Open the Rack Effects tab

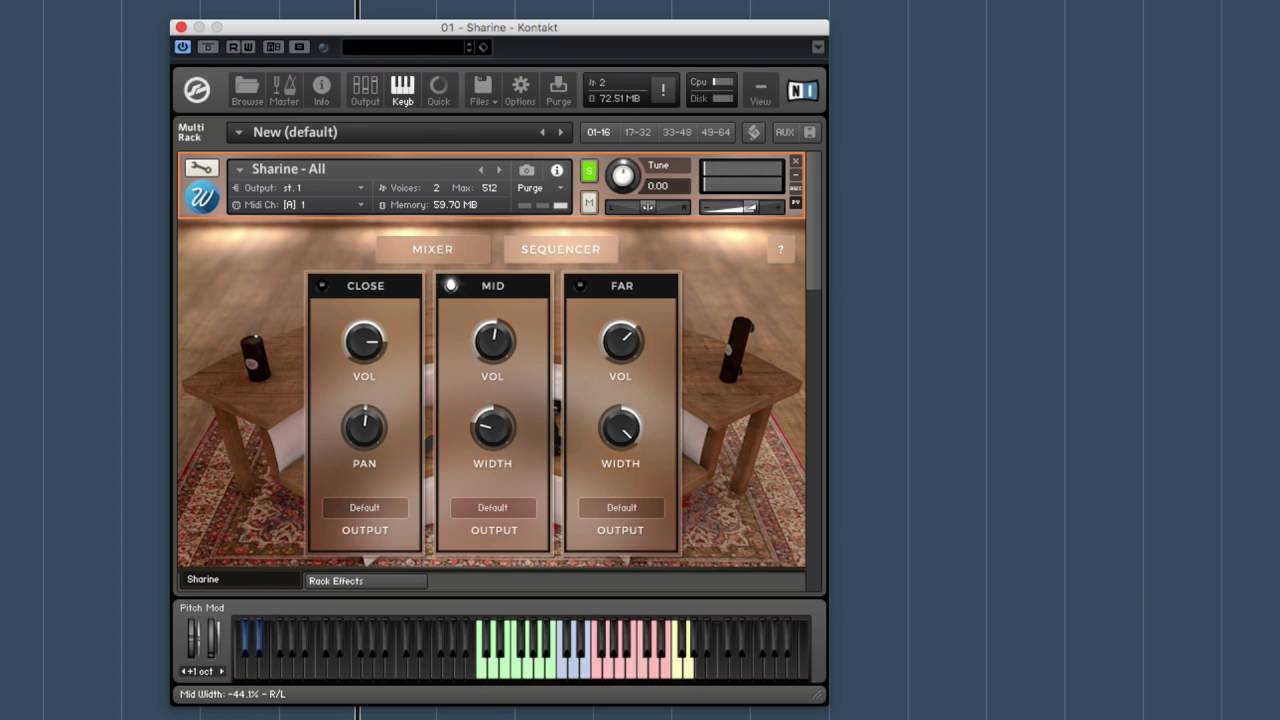pyautogui.click(x=365, y=581)
